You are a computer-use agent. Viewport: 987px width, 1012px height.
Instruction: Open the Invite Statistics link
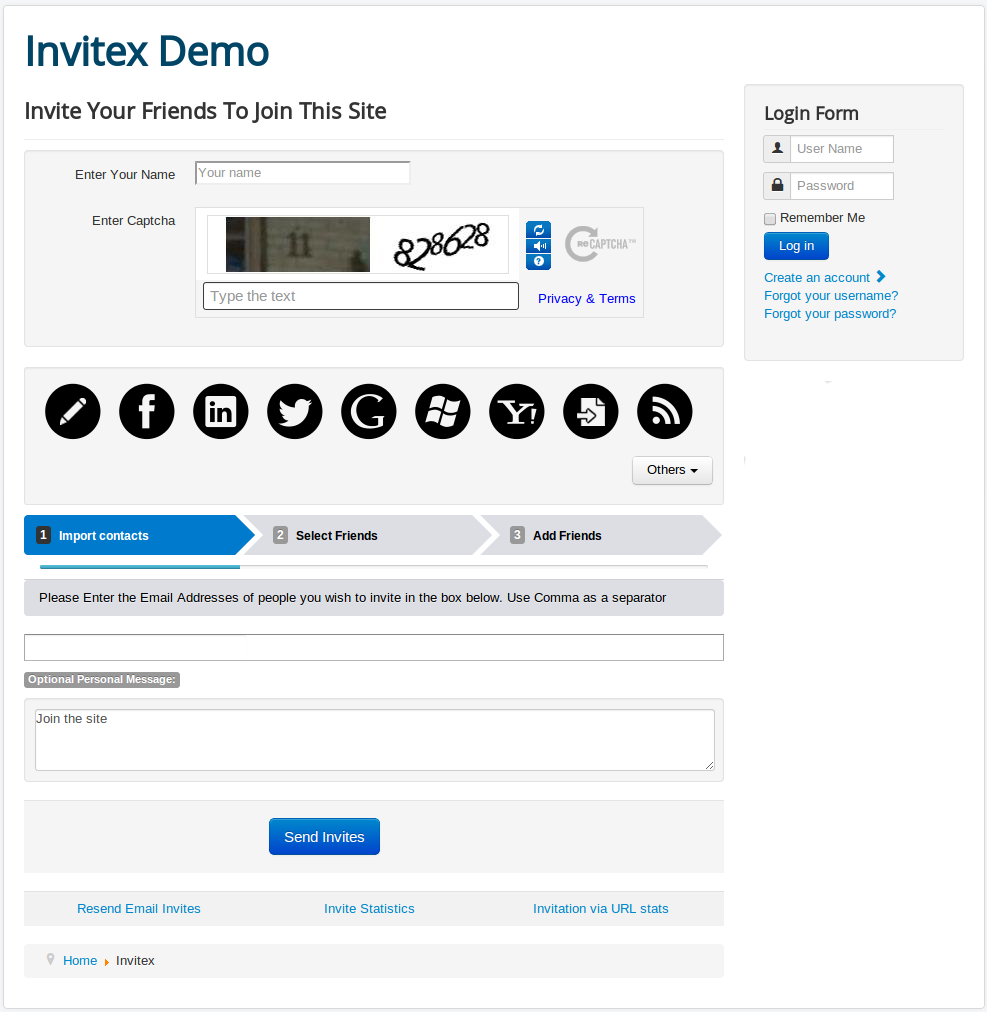[369, 909]
